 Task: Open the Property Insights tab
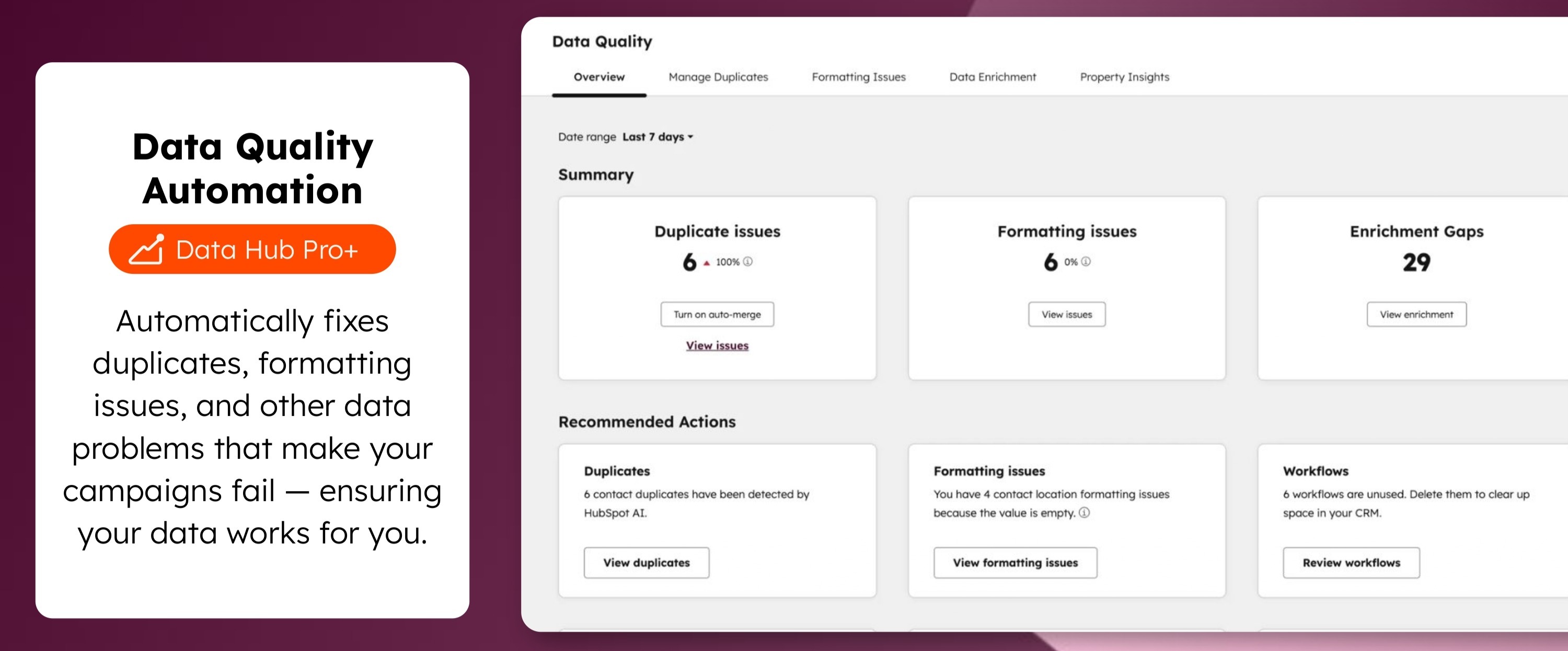(x=1124, y=77)
